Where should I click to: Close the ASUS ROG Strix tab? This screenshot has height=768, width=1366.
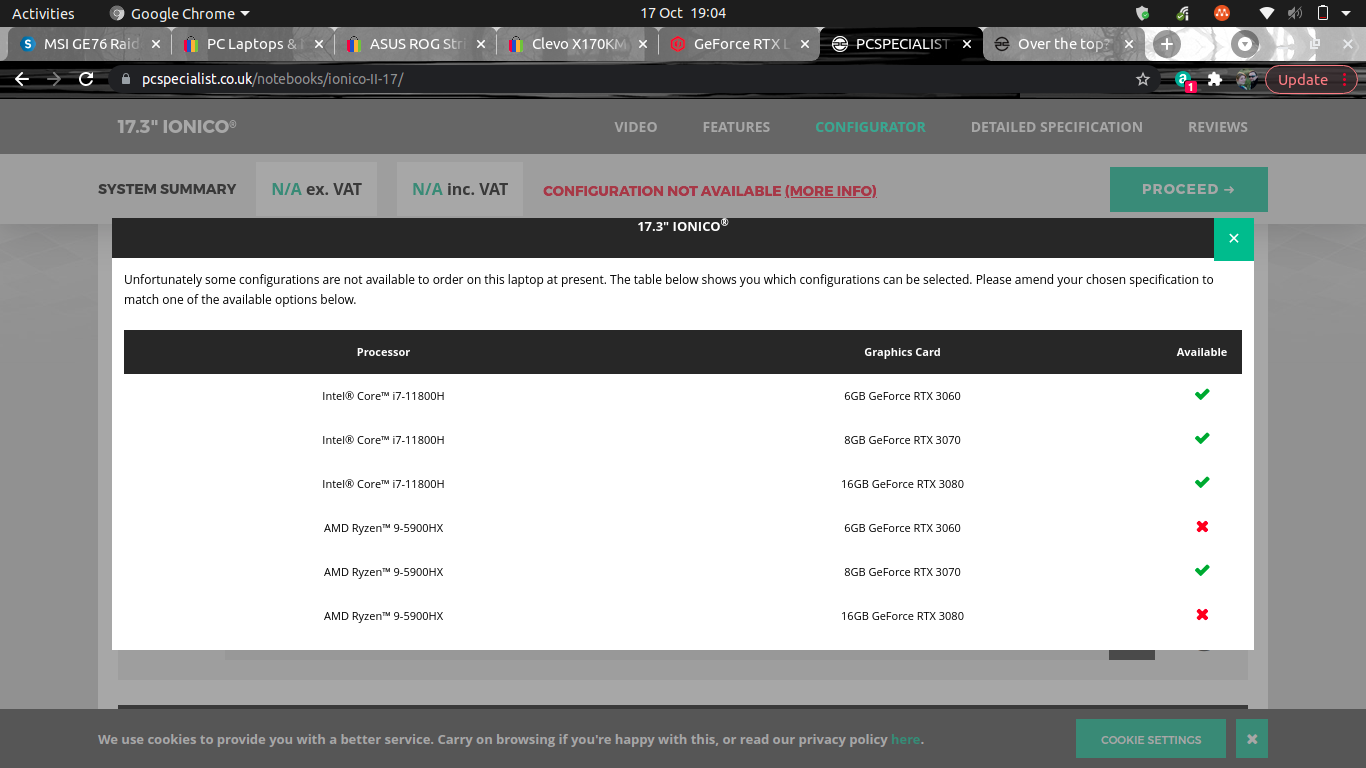point(481,44)
